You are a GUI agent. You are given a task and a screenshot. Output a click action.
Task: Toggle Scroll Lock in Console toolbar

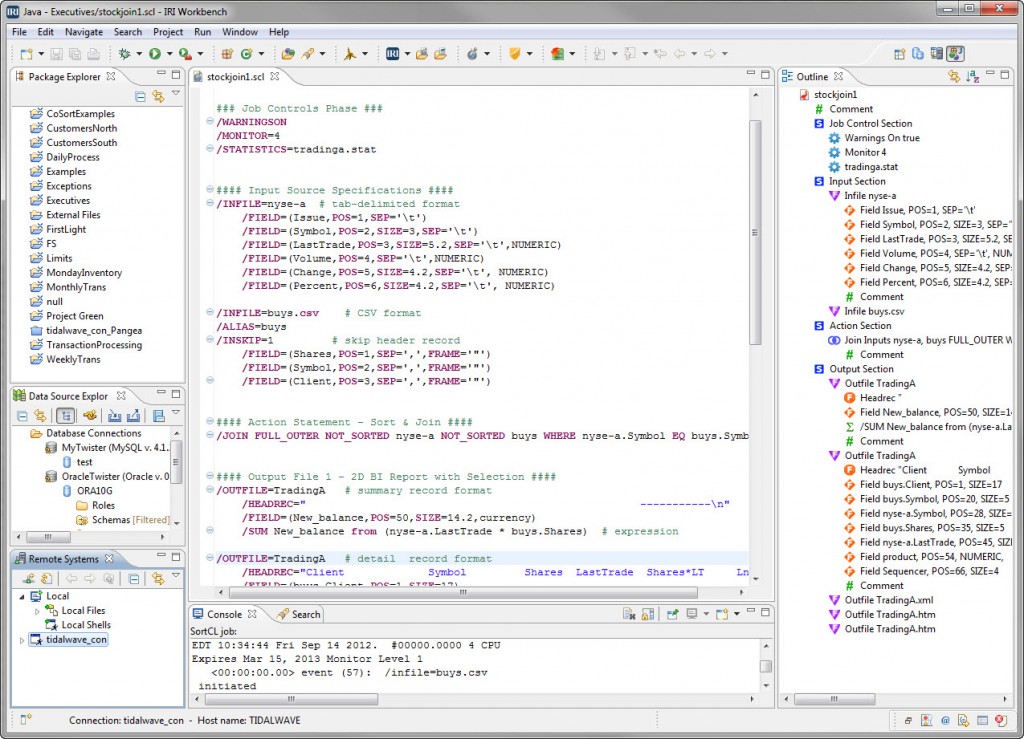coord(648,614)
